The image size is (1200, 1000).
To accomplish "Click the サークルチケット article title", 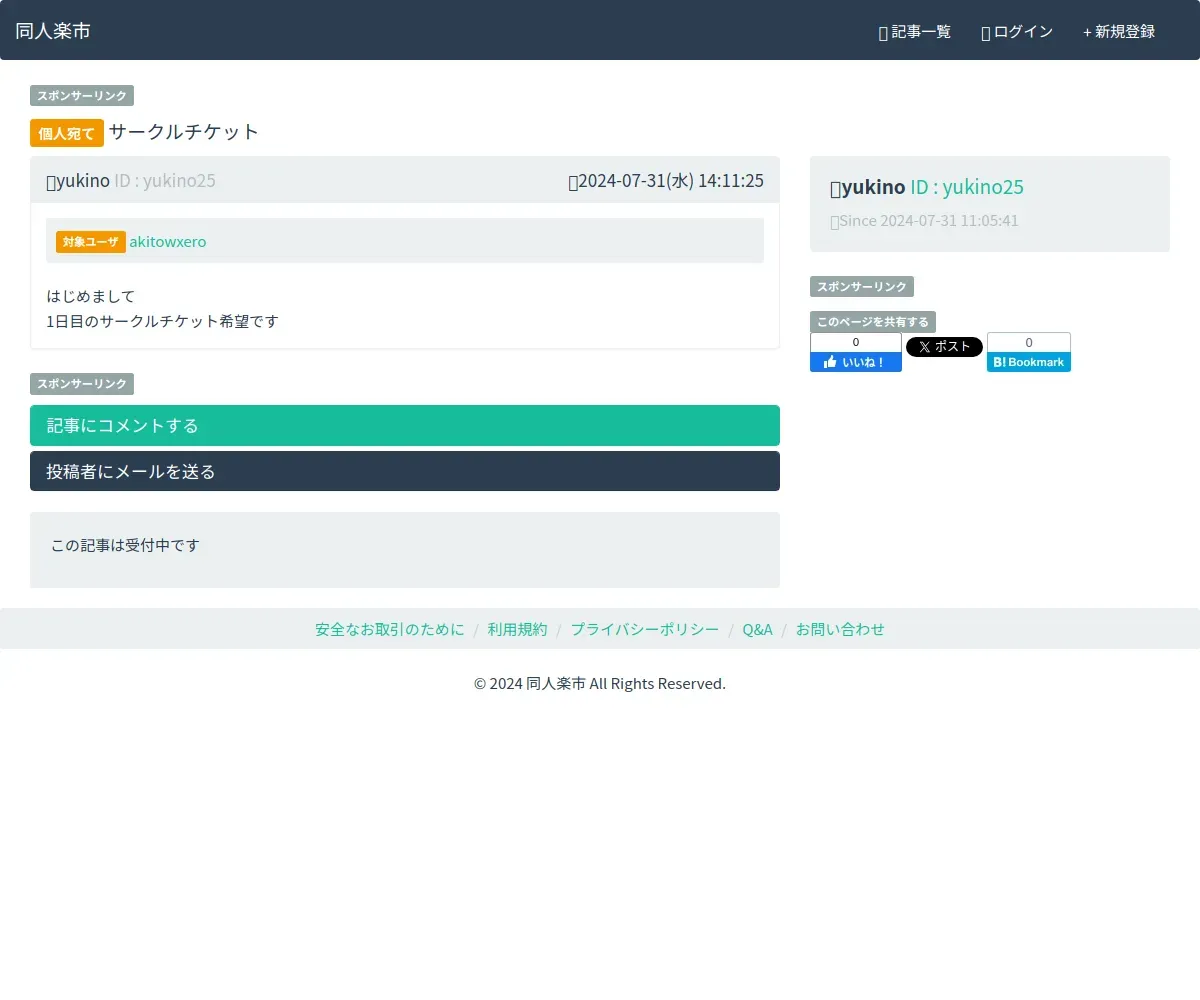I will 184,132.
